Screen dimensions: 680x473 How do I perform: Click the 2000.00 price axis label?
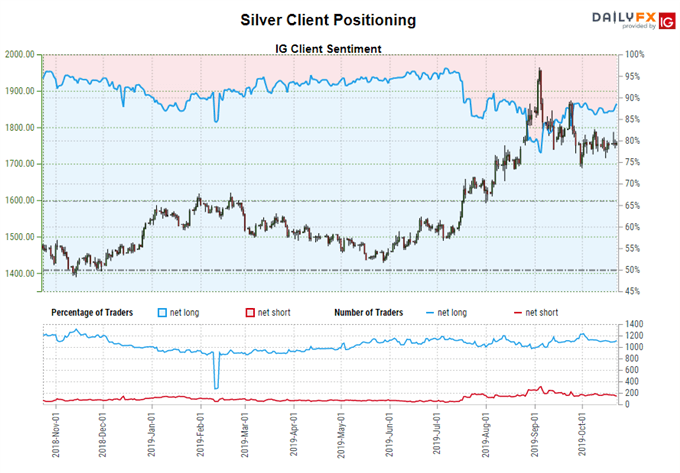[x=19, y=55]
